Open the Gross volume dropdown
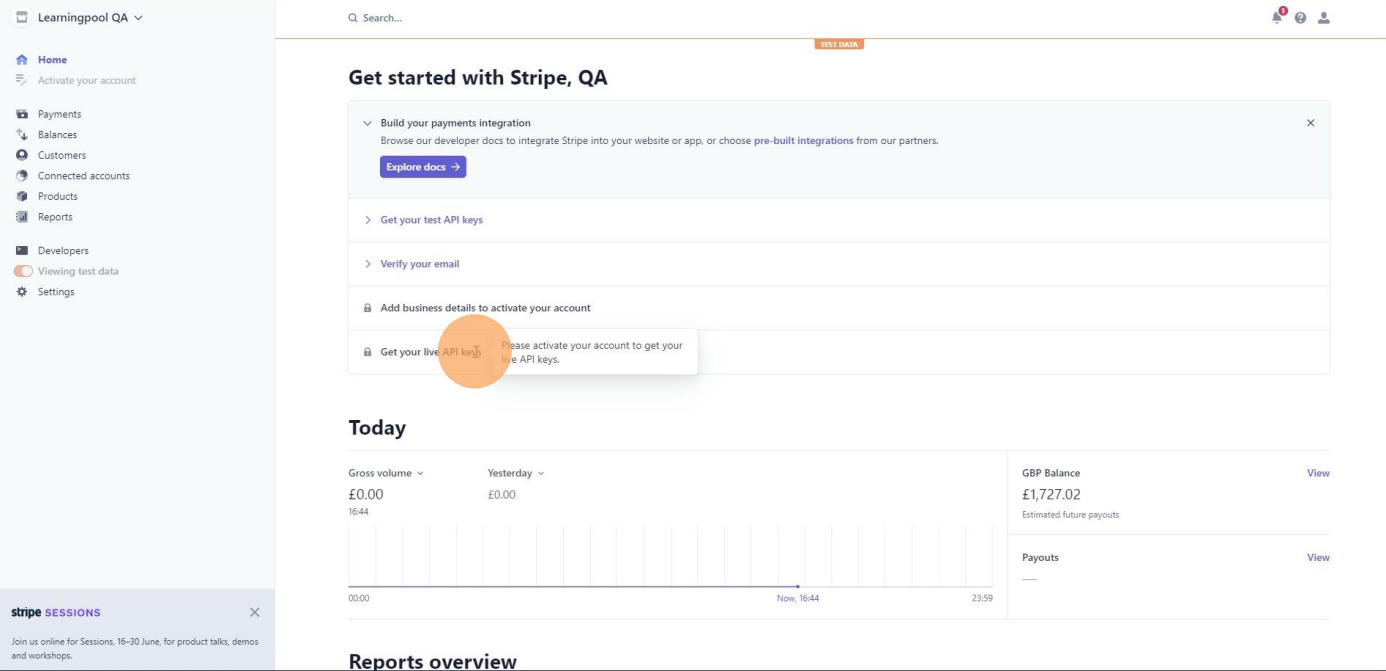 [386, 473]
